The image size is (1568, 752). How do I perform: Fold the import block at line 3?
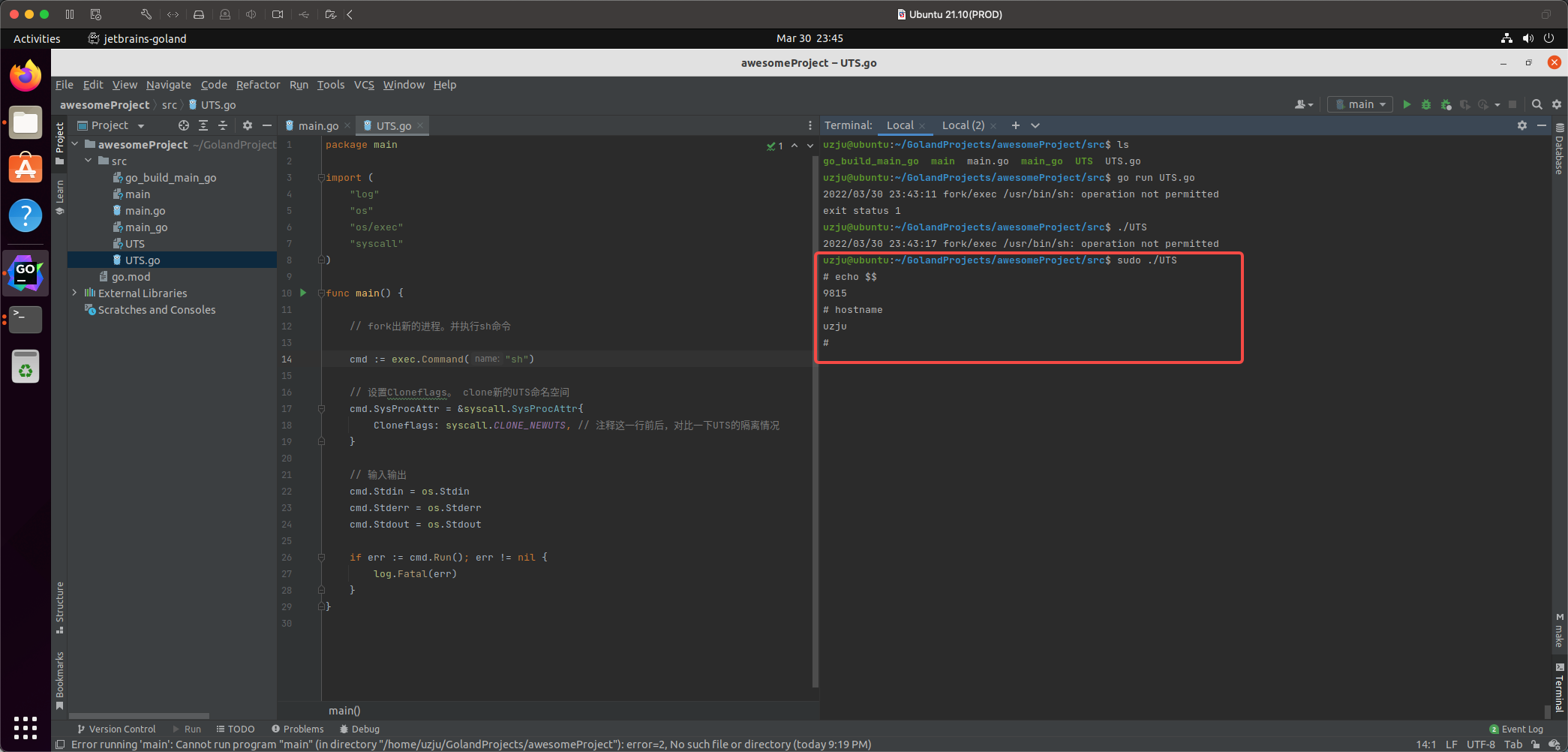click(x=321, y=178)
